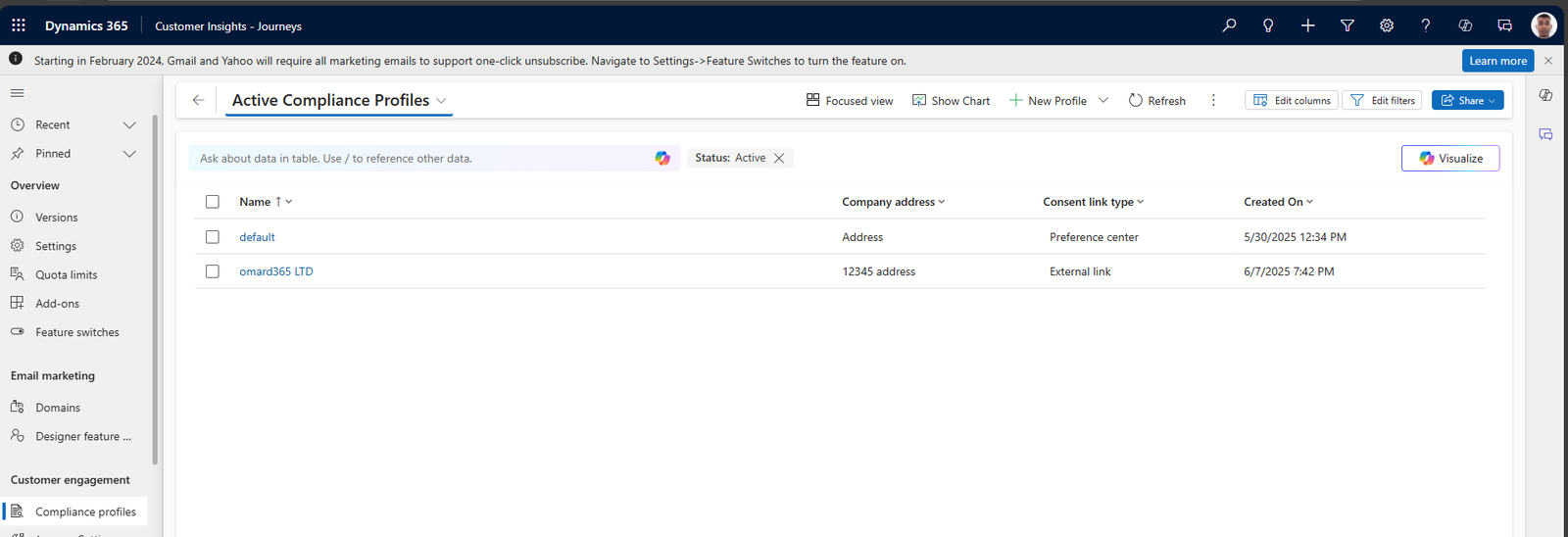Click the info icon on the banner
Image resolution: width=1568 pixels, height=537 pixels.
click(x=16, y=59)
